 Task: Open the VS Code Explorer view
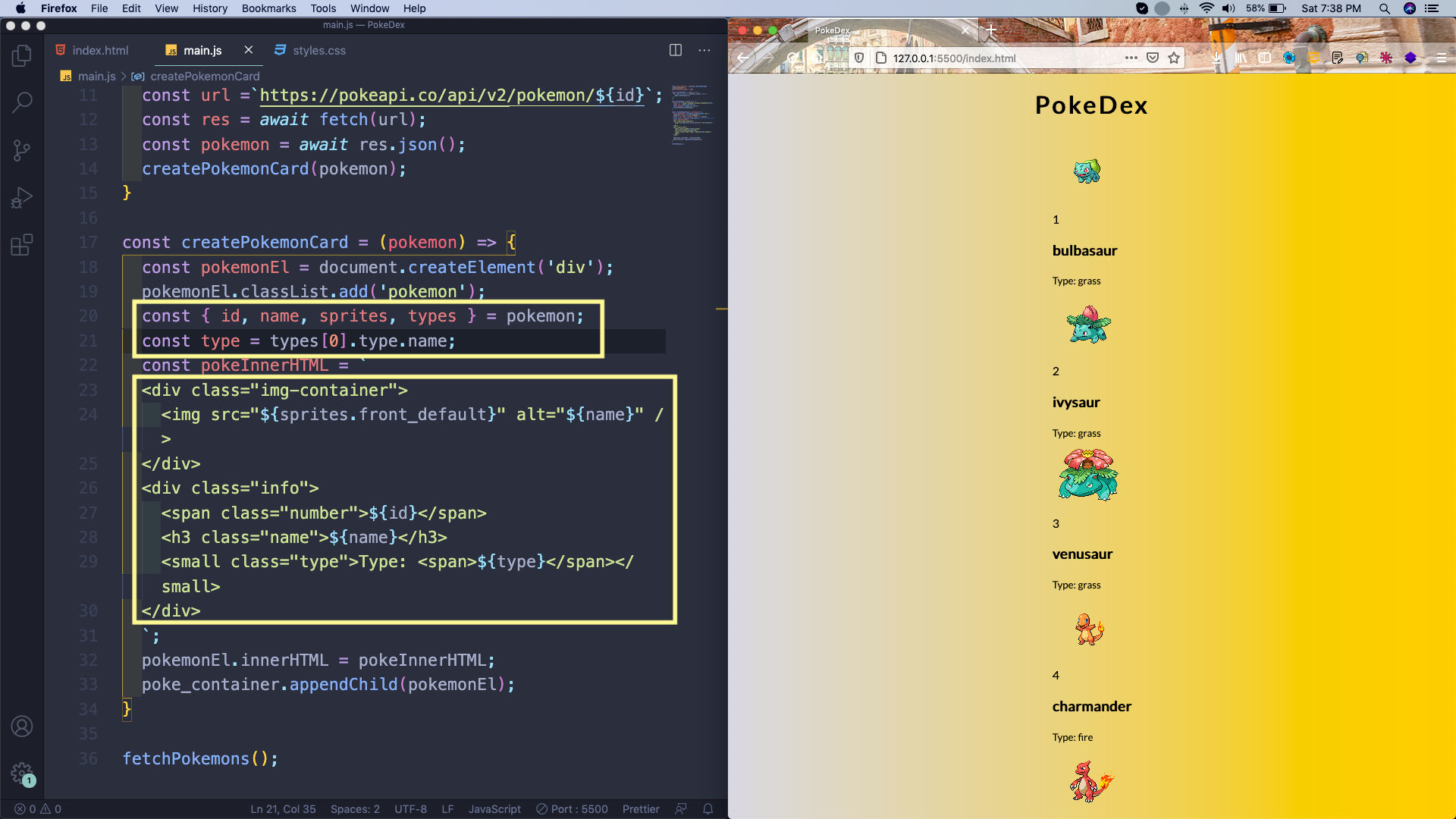[x=22, y=55]
